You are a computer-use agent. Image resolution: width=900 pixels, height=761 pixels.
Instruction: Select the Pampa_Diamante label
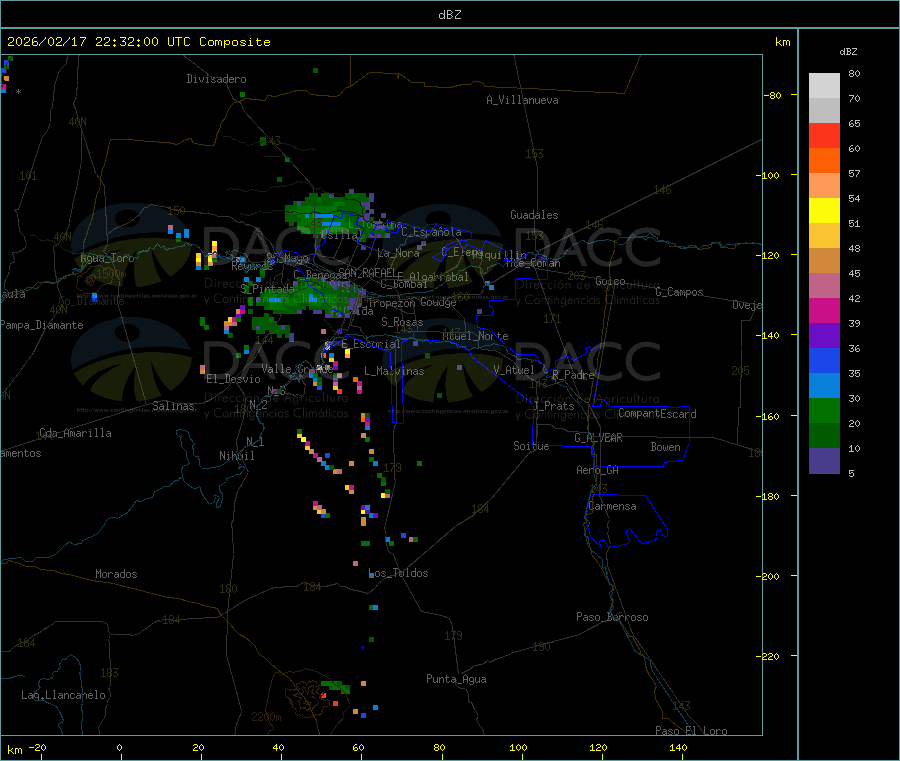click(42, 325)
